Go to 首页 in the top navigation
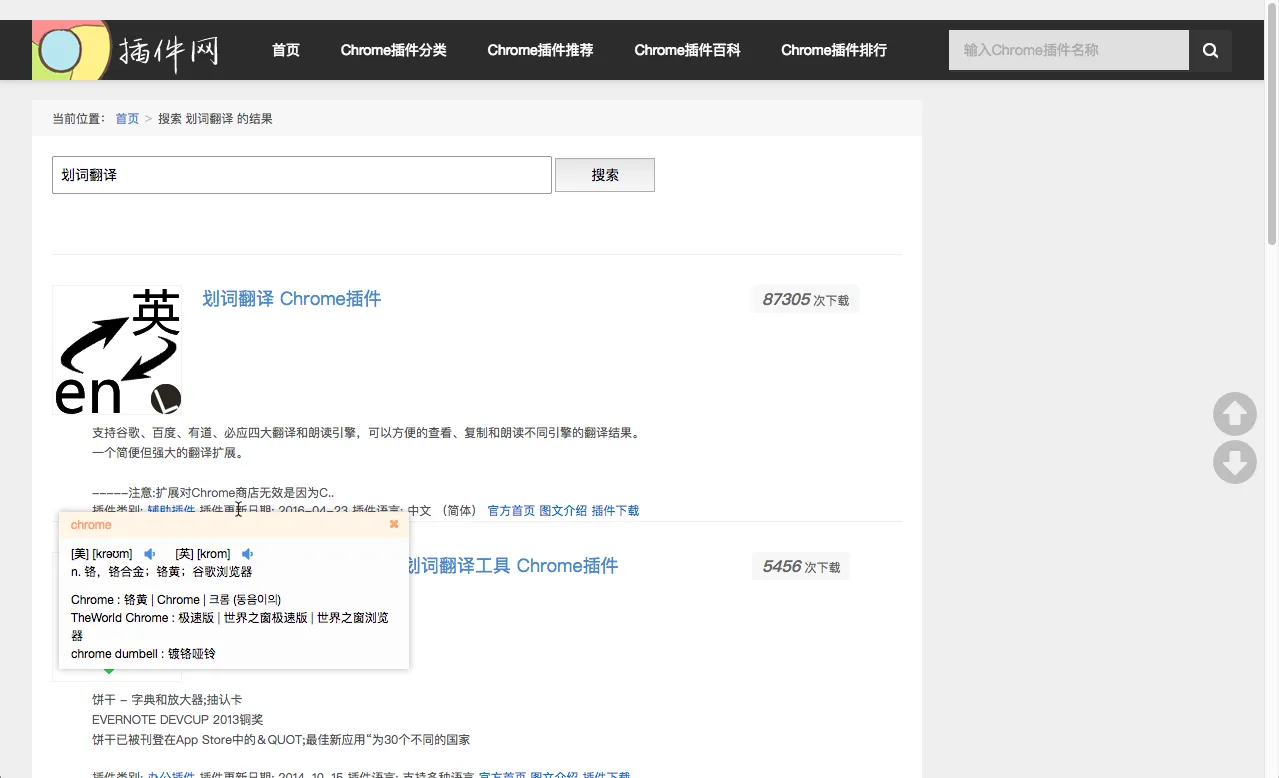This screenshot has height=778, width=1279. pos(286,50)
